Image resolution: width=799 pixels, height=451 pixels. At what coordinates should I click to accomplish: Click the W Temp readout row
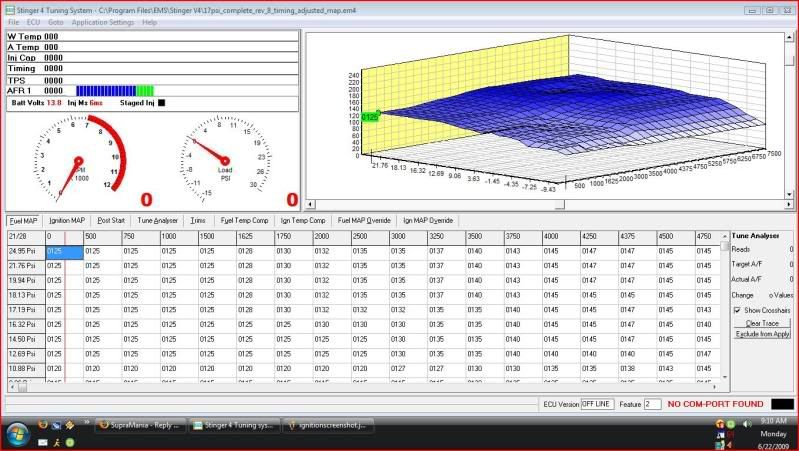pos(152,36)
